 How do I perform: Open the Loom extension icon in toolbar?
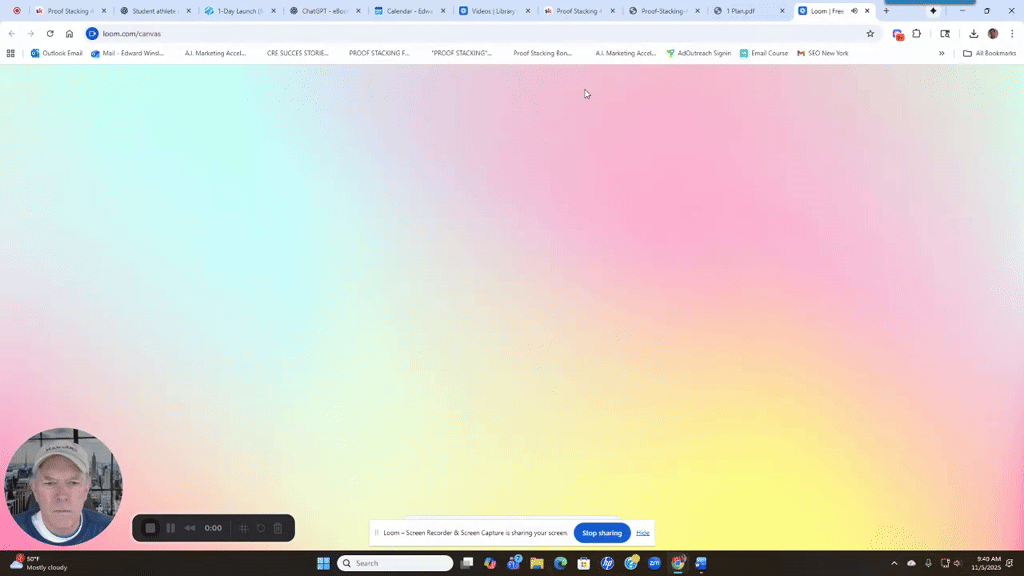[x=898, y=34]
